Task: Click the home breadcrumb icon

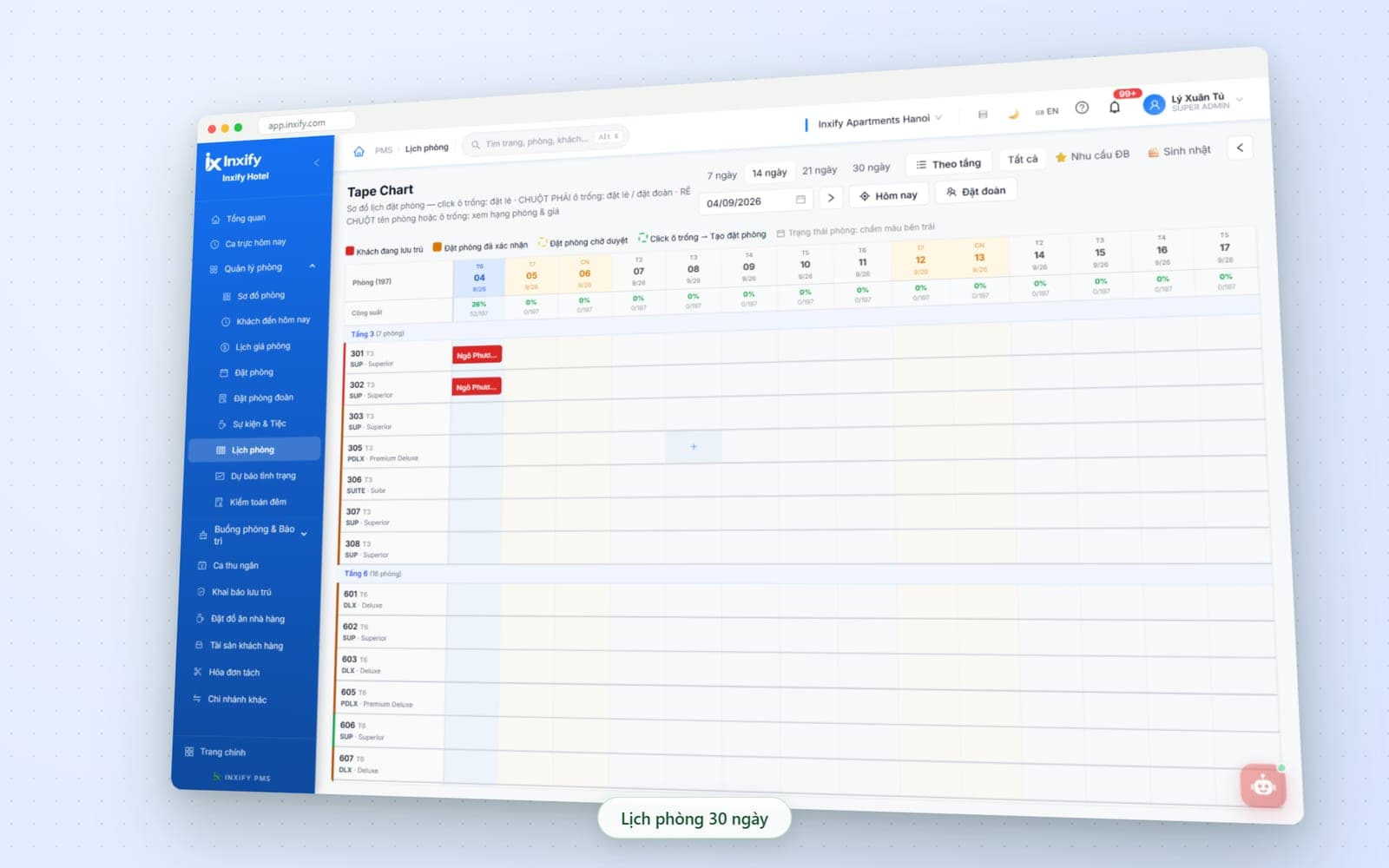Action: coord(359,151)
